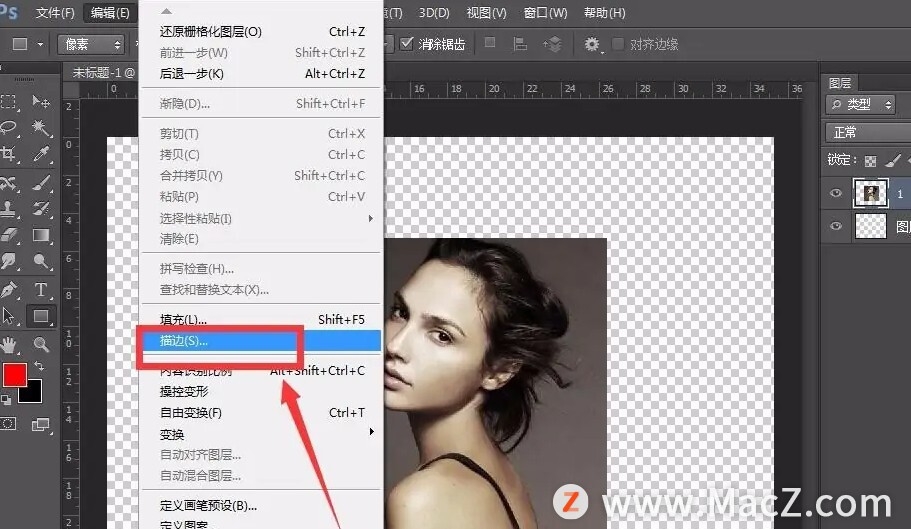This screenshot has height=529, width=911.
Task: Uncheck the 消除锯齿 anti-alias checkbox
Action: [x=407, y=44]
